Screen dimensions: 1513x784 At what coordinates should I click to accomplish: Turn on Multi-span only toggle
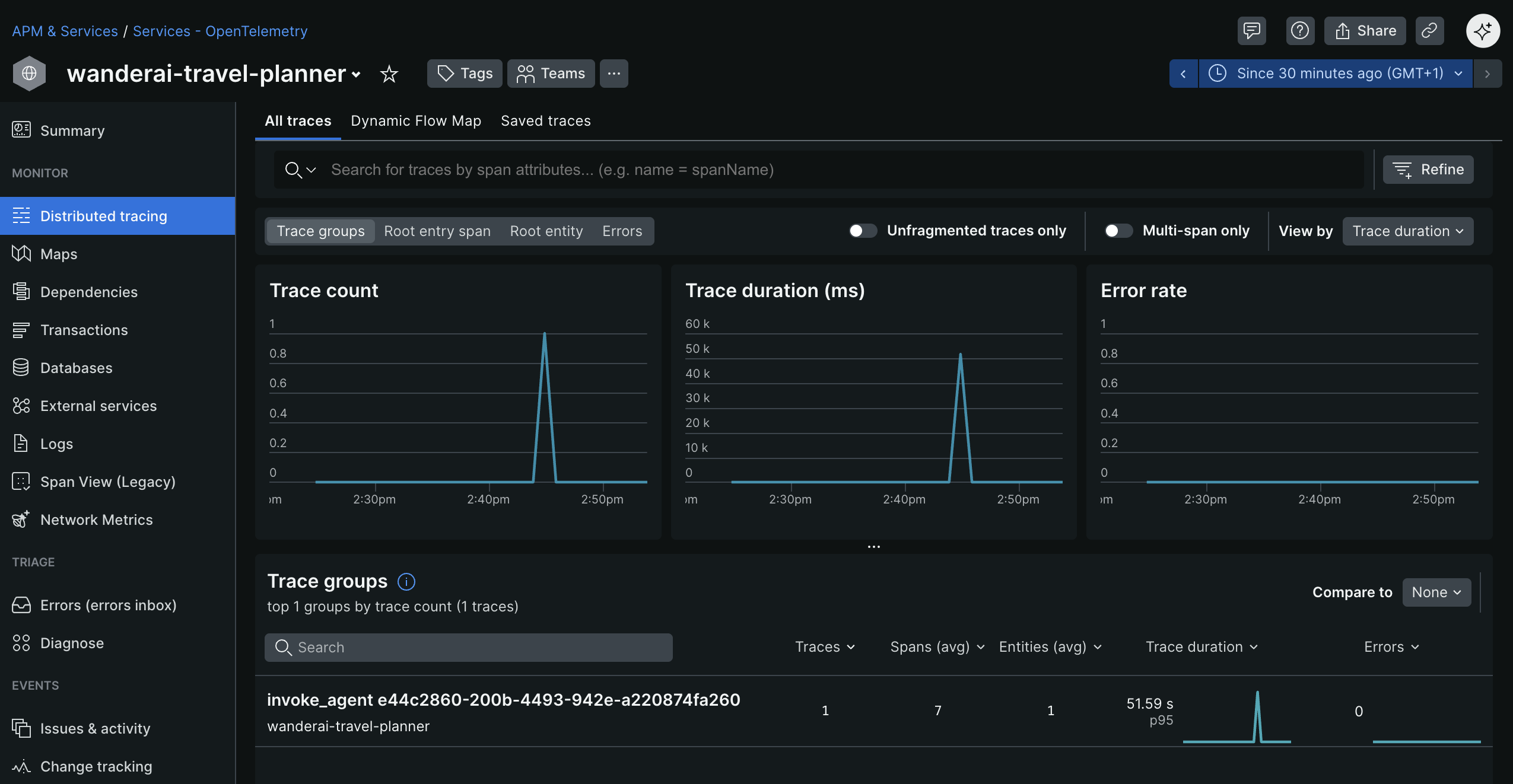[1118, 231]
